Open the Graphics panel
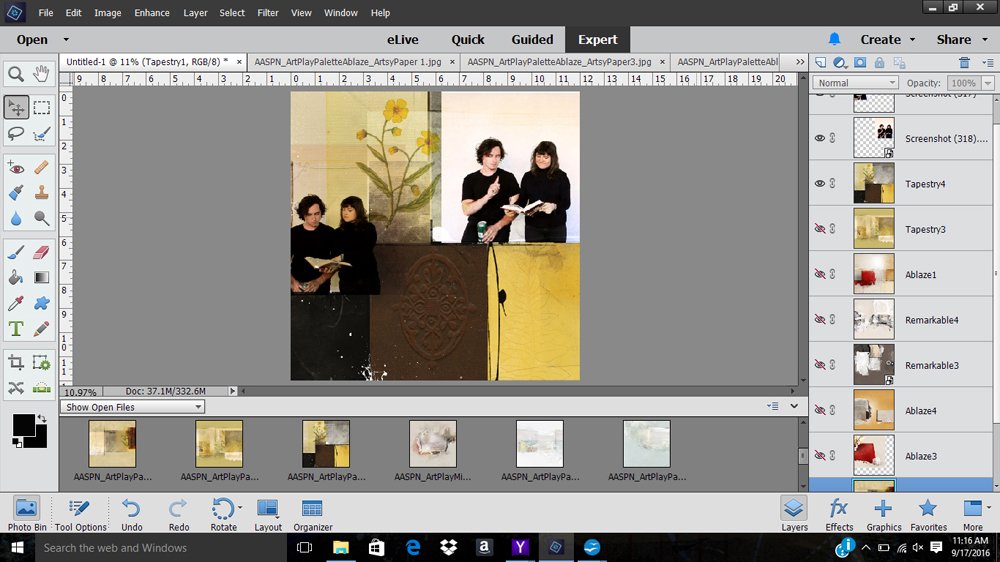 [x=884, y=514]
